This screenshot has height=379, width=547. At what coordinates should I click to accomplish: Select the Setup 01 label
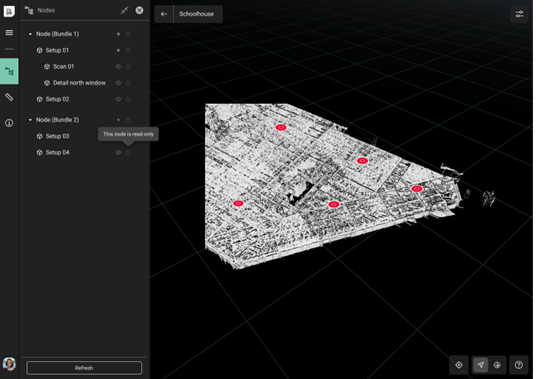[x=57, y=50]
